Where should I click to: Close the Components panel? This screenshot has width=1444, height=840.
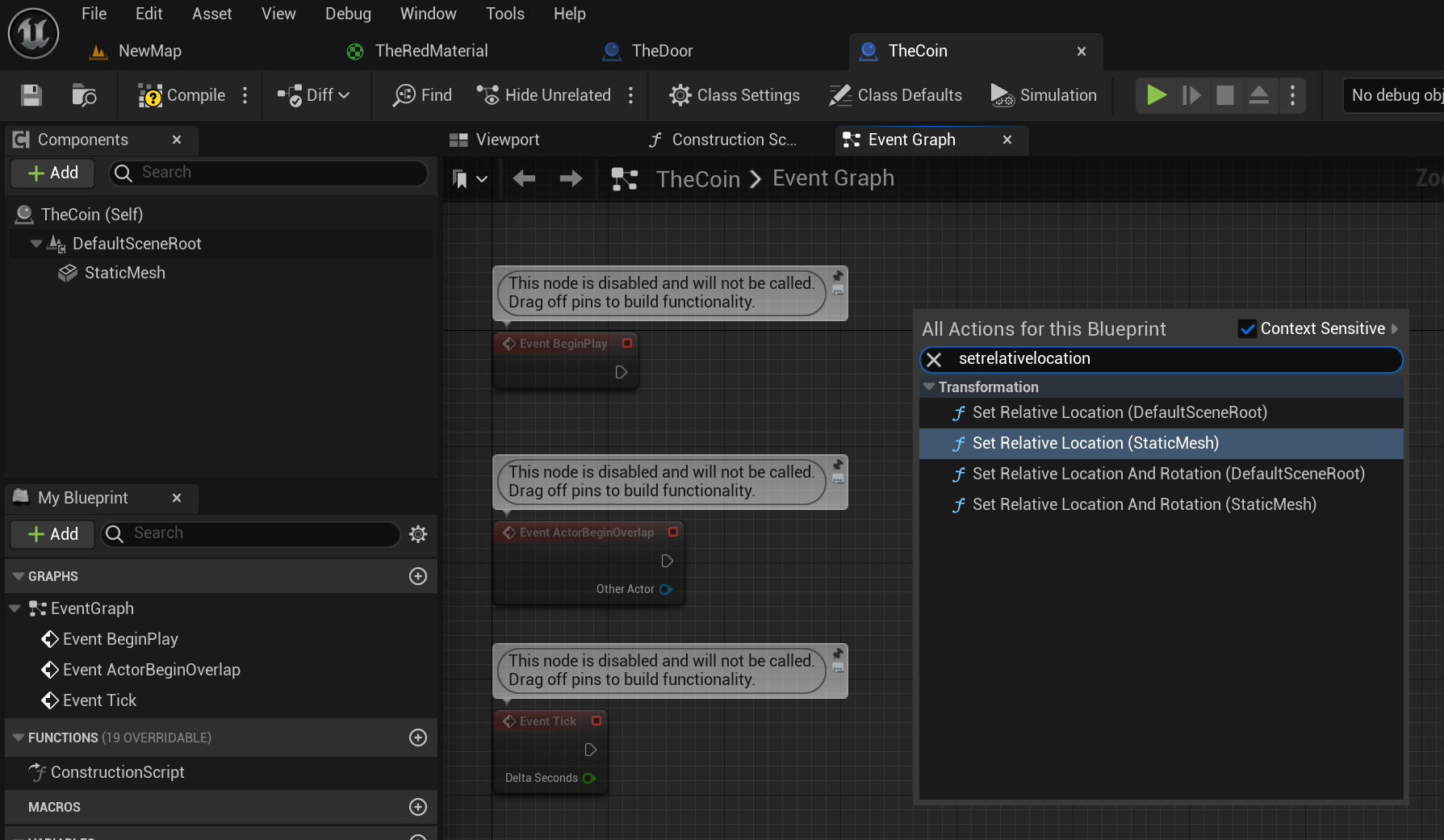pos(177,140)
